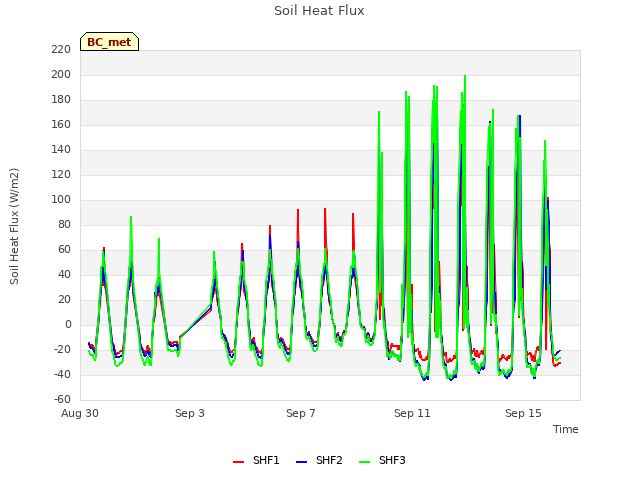Click the Aug 30 x-axis tick label
640x480 pixels.
pos(80,413)
